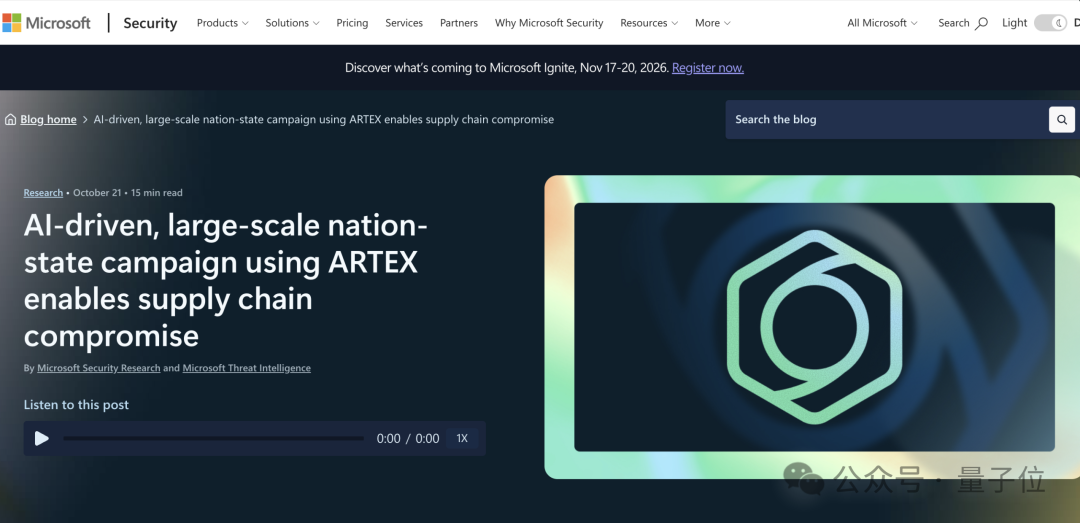The height and width of the screenshot is (523, 1080).
Task: Expand the Solutions dropdown menu
Action: point(292,23)
